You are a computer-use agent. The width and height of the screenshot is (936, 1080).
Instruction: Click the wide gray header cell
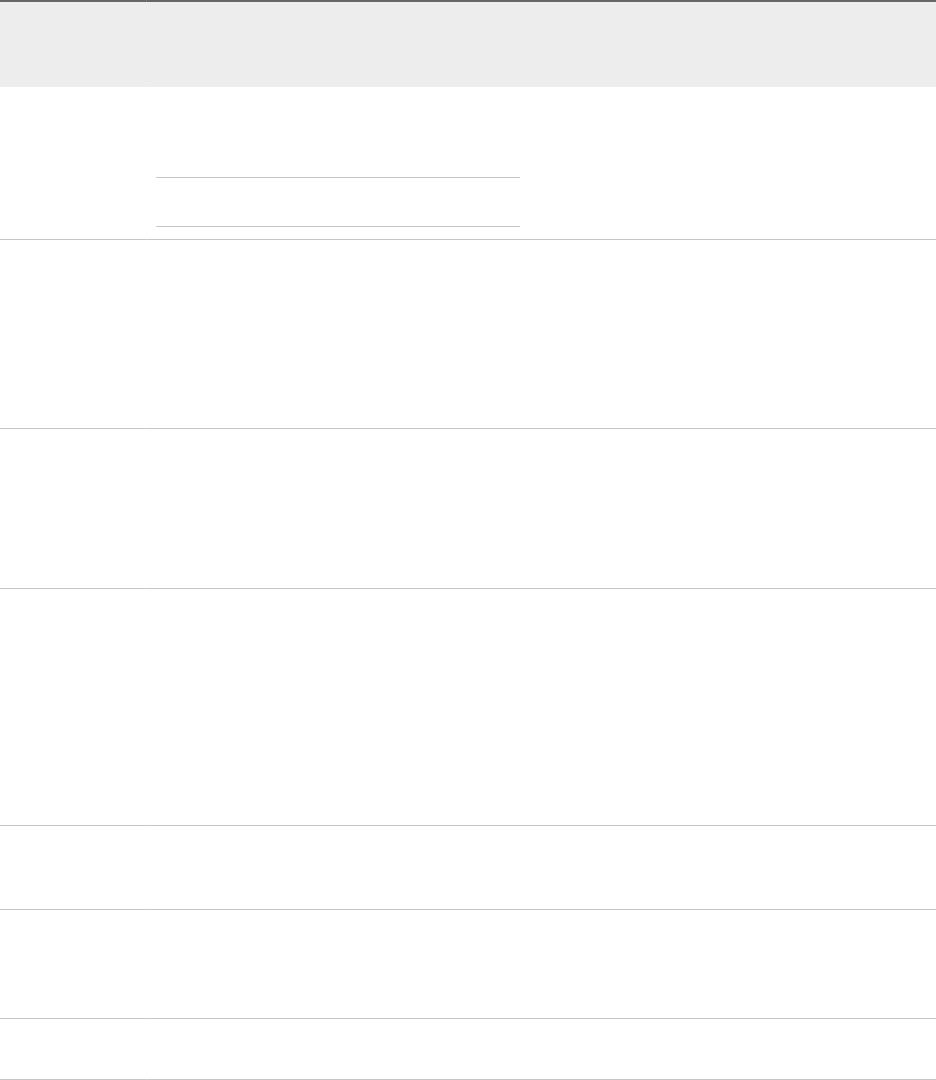(x=541, y=44)
